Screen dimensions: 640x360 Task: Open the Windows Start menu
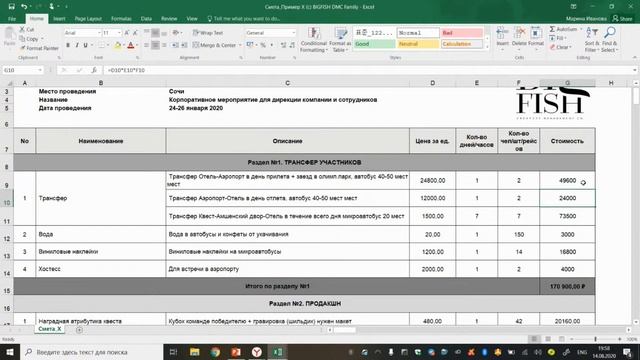coord(10,352)
